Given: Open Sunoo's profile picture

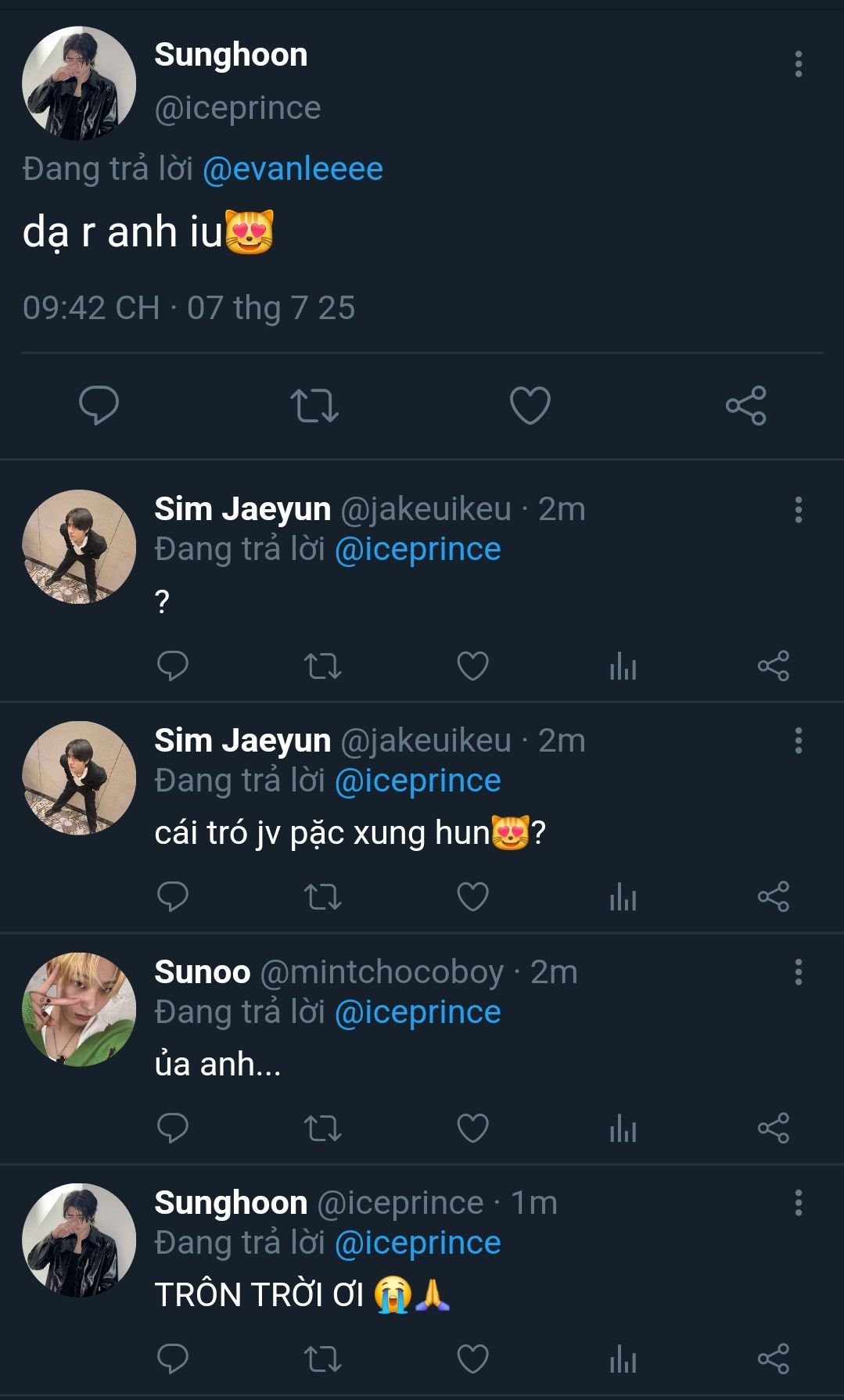Looking at the screenshot, I should [x=79, y=1010].
